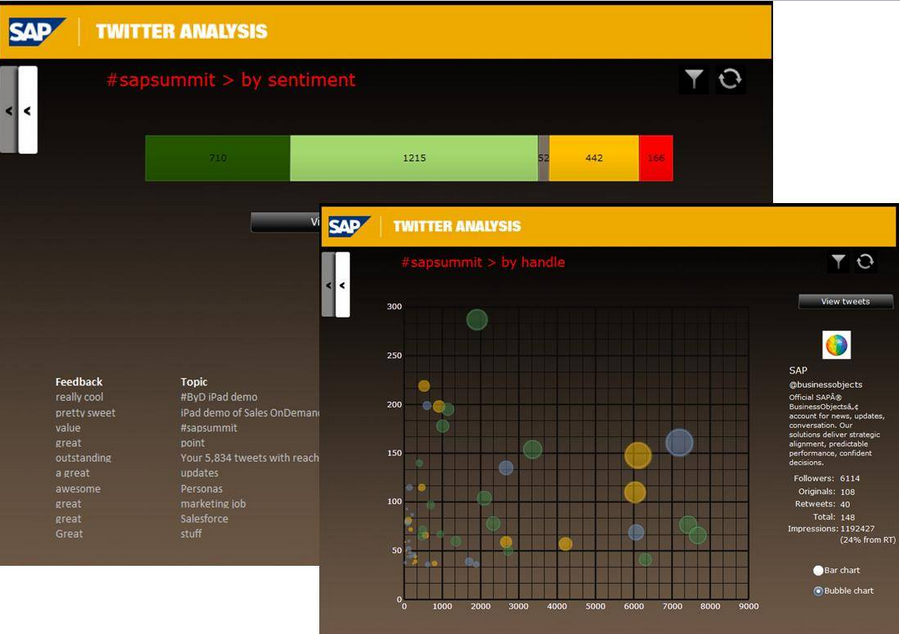Select the dark green 710 sentiment segment
The width and height of the screenshot is (900, 634).
point(217,158)
